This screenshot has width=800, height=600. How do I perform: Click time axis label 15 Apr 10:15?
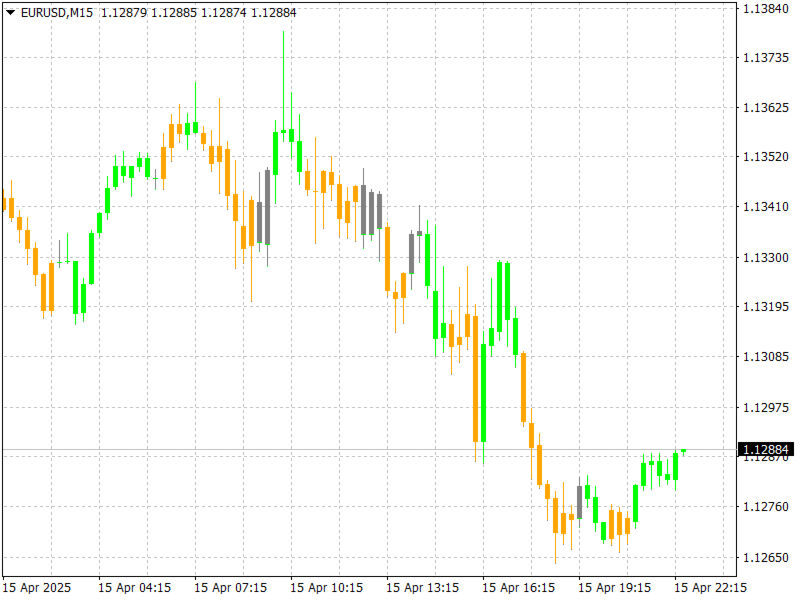point(326,588)
